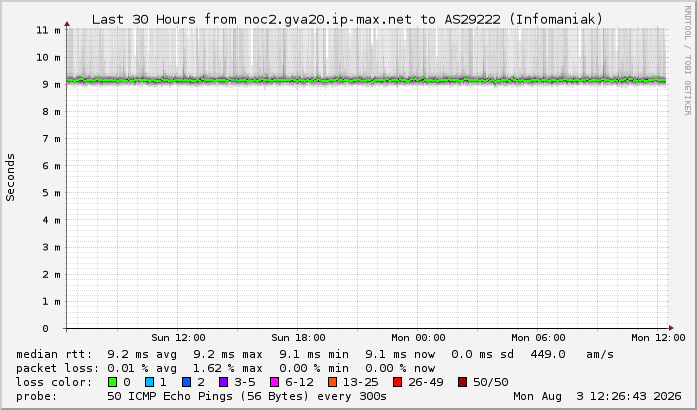Click the 'Mon 00:00' x-axis label
Screen dimensions: 697x410
coord(418,338)
